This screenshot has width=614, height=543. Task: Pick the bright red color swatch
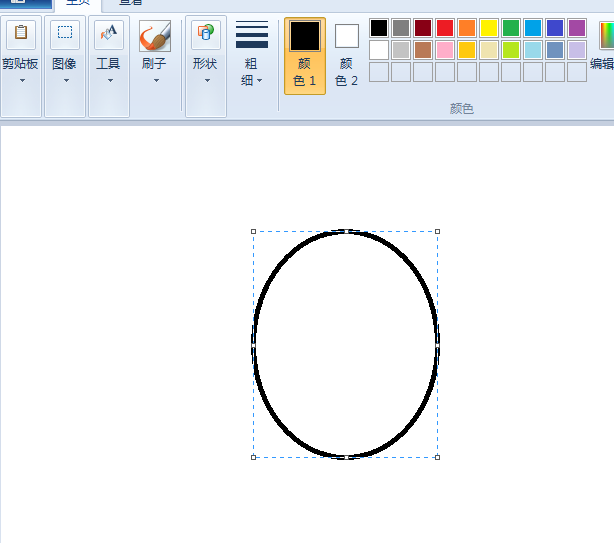(445, 28)
